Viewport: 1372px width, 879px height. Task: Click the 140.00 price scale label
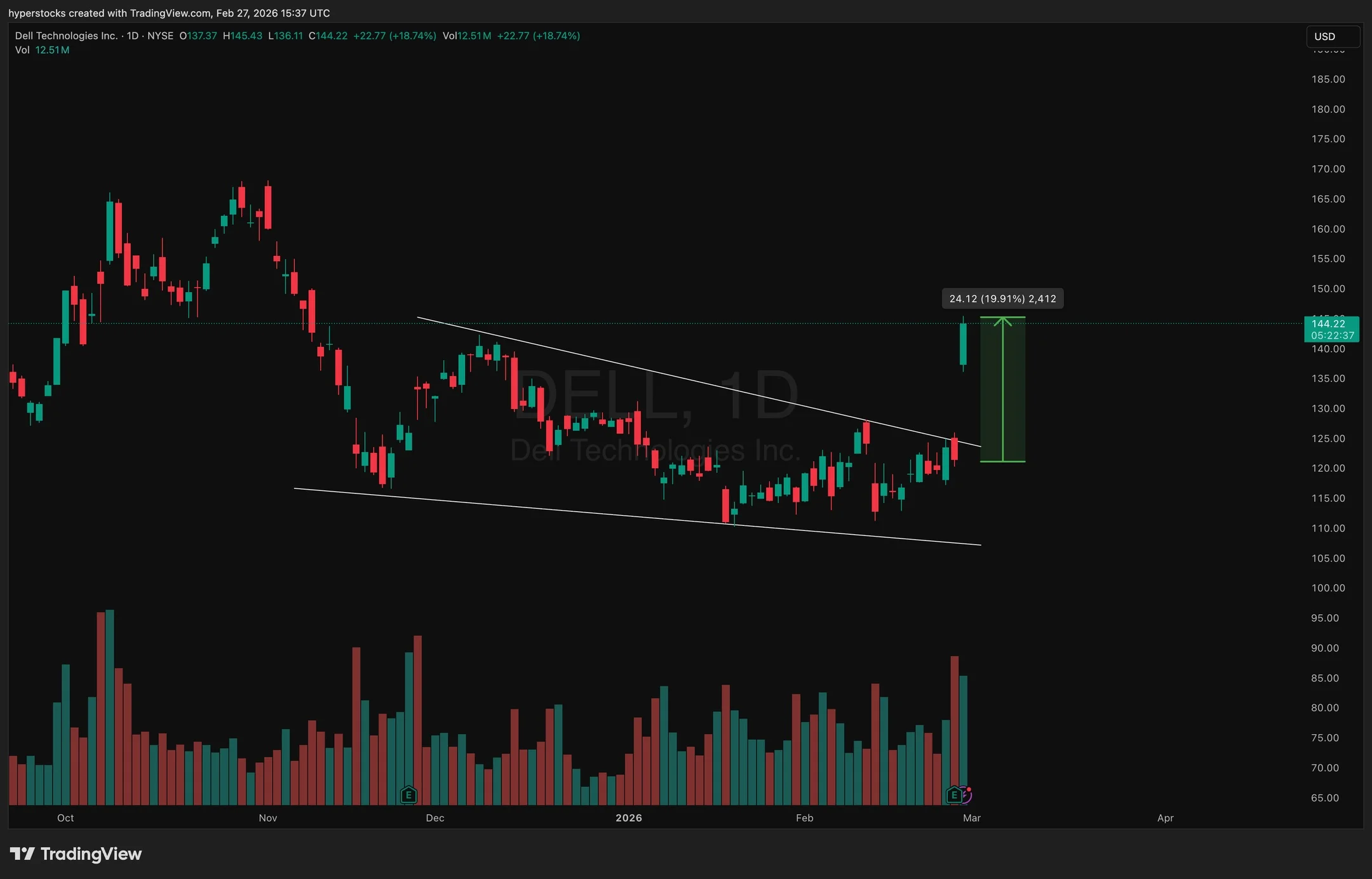coord(1328,349)
